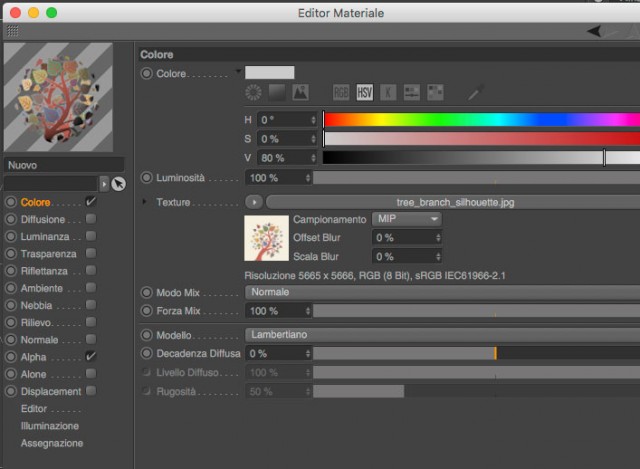Open the color mixer sliders icon
Image resolution: width=640 pixels, height=469 pixels.
tap(411, 93)
